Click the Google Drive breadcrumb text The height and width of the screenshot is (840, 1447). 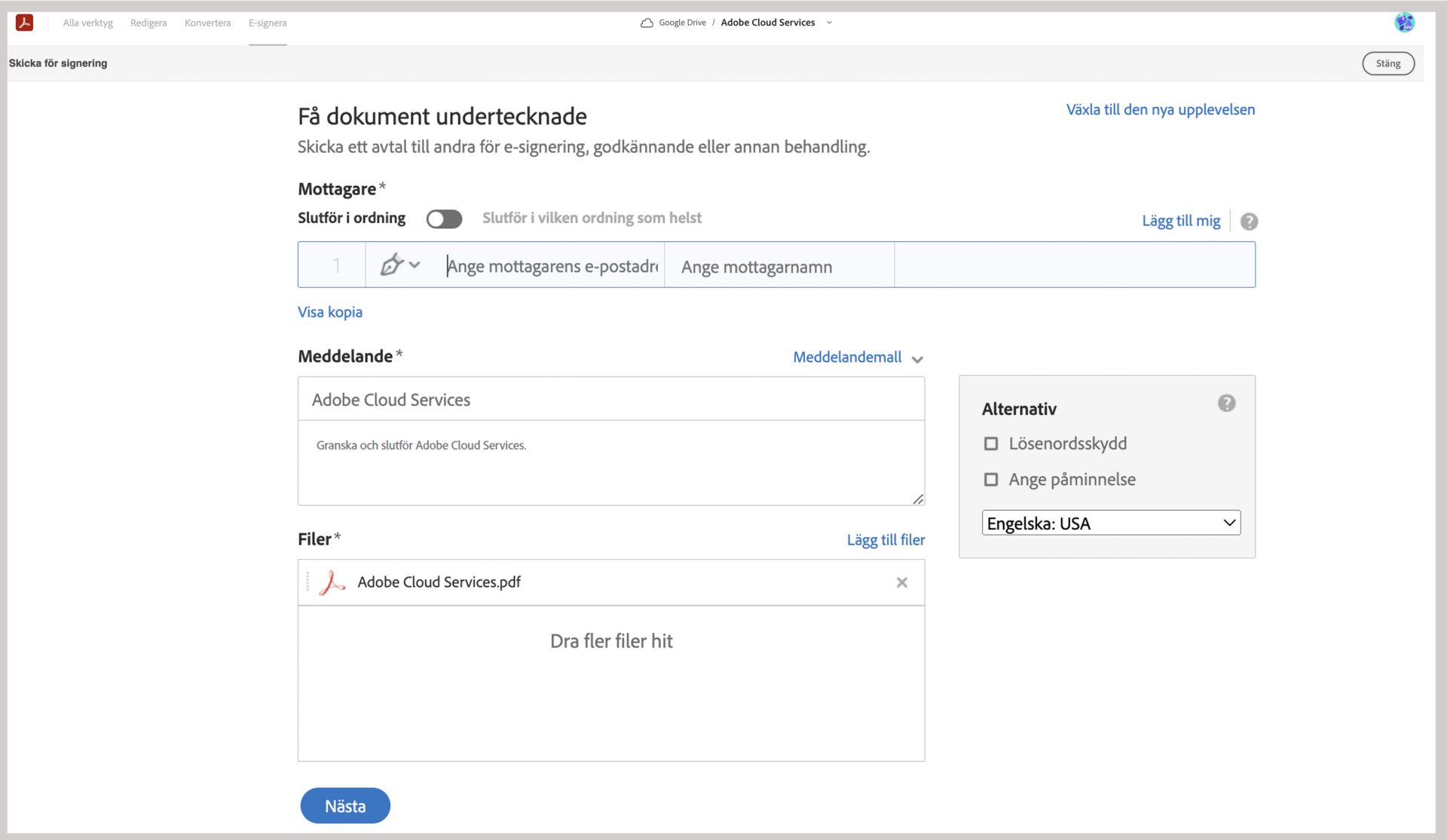[x=682, y=23]
